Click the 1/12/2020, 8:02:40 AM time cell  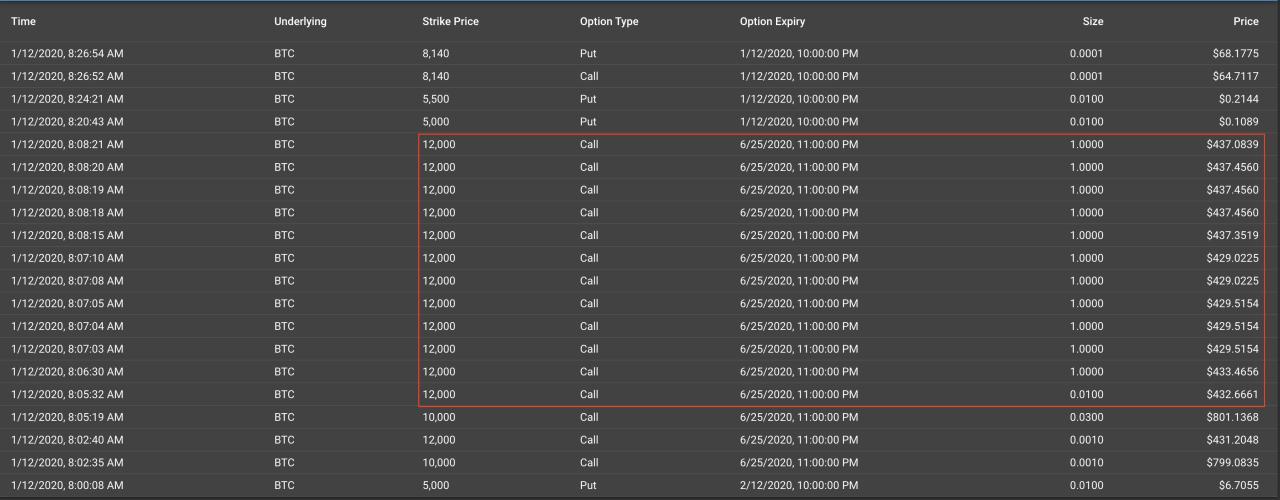pyautogui.click(x=67, y=440)
